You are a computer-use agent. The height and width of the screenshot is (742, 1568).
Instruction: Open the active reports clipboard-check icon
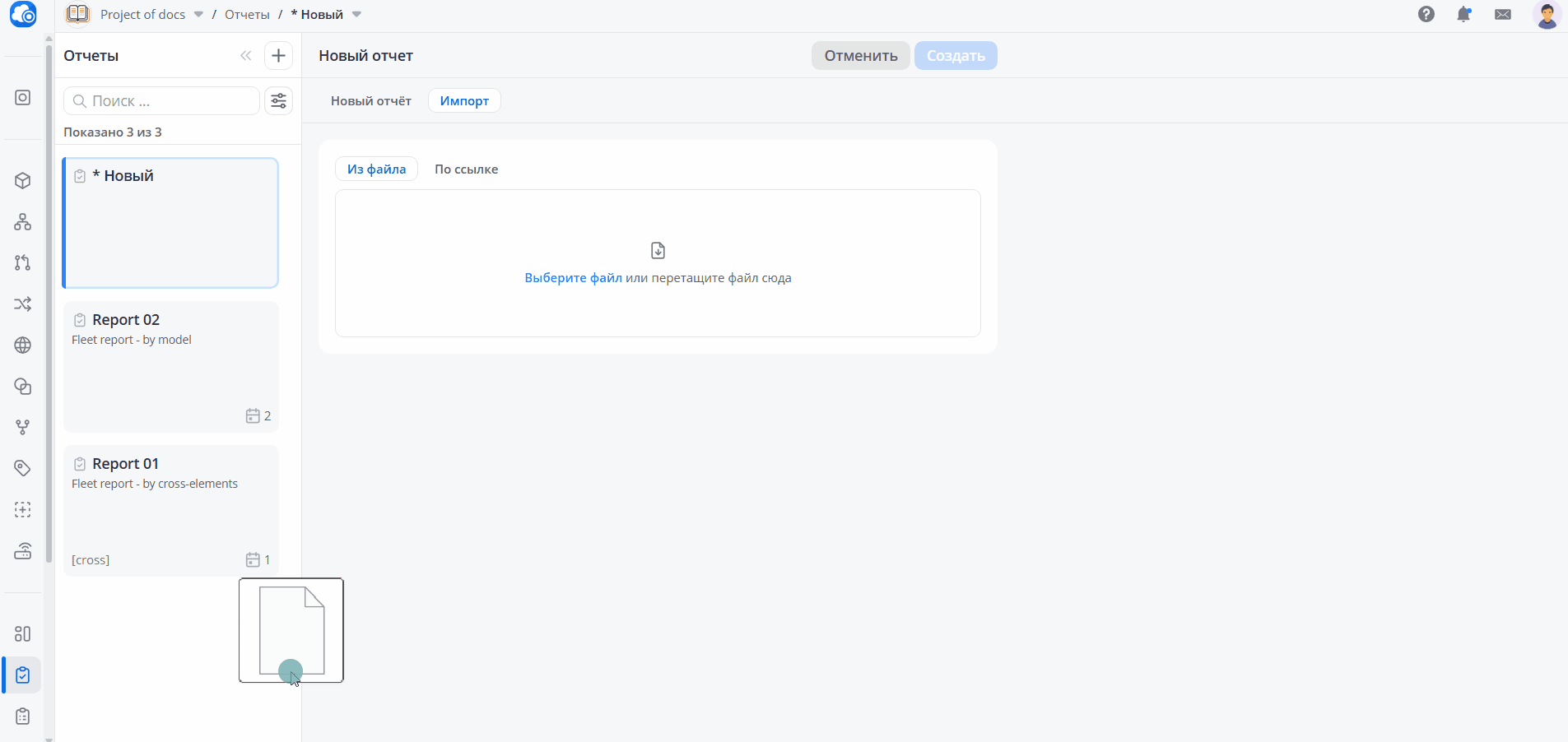(x=23, y=675)
